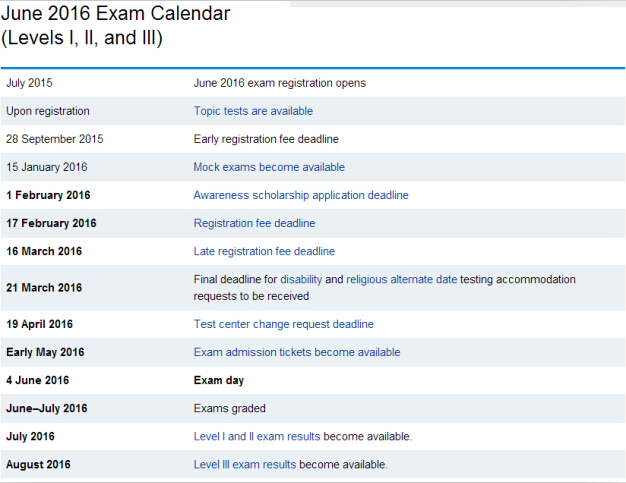Open the 17 February Registration fee deadline link
The width and height of the screenshot is (626, 483).
(x=254, y=223)
